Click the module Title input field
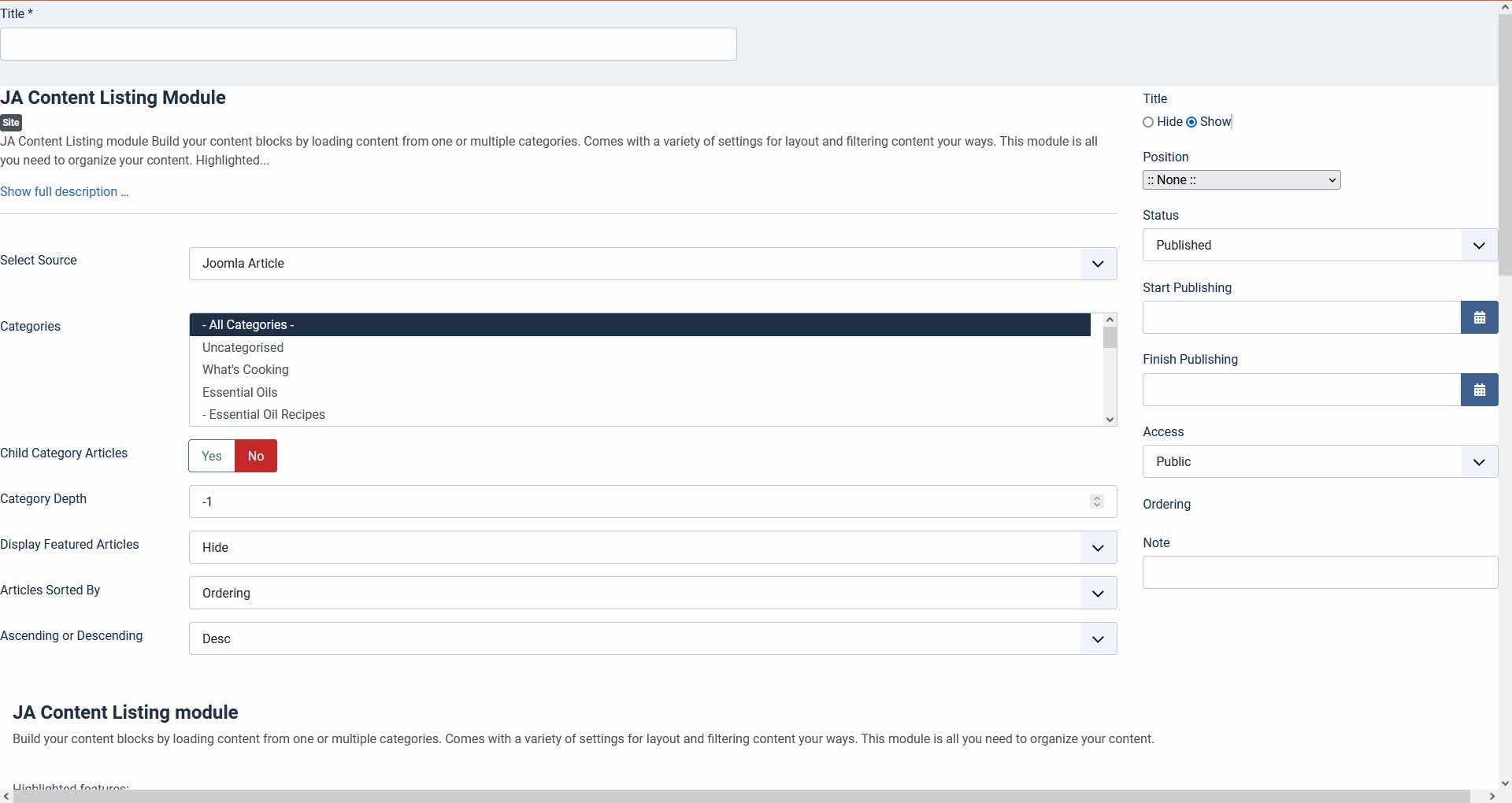Viewport: 1512px width, 803px height. click(369, 44)
